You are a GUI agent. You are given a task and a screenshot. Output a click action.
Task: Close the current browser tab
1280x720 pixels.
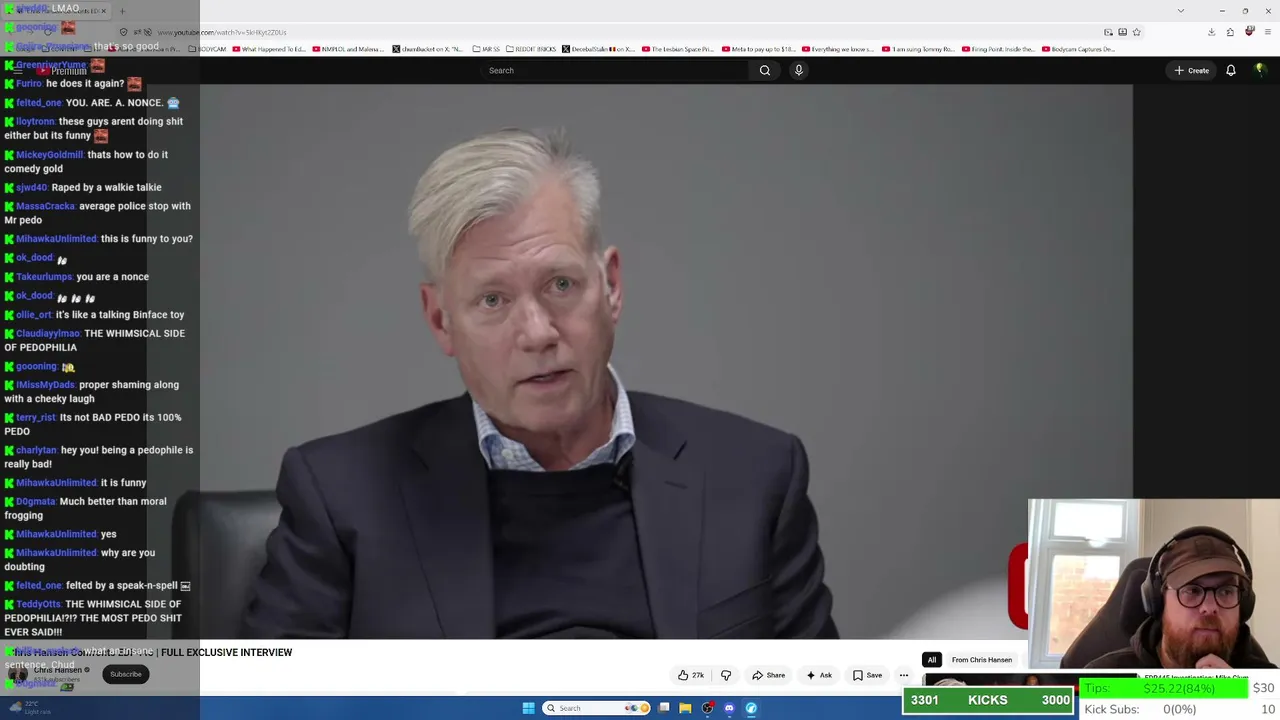pos(103,11)
